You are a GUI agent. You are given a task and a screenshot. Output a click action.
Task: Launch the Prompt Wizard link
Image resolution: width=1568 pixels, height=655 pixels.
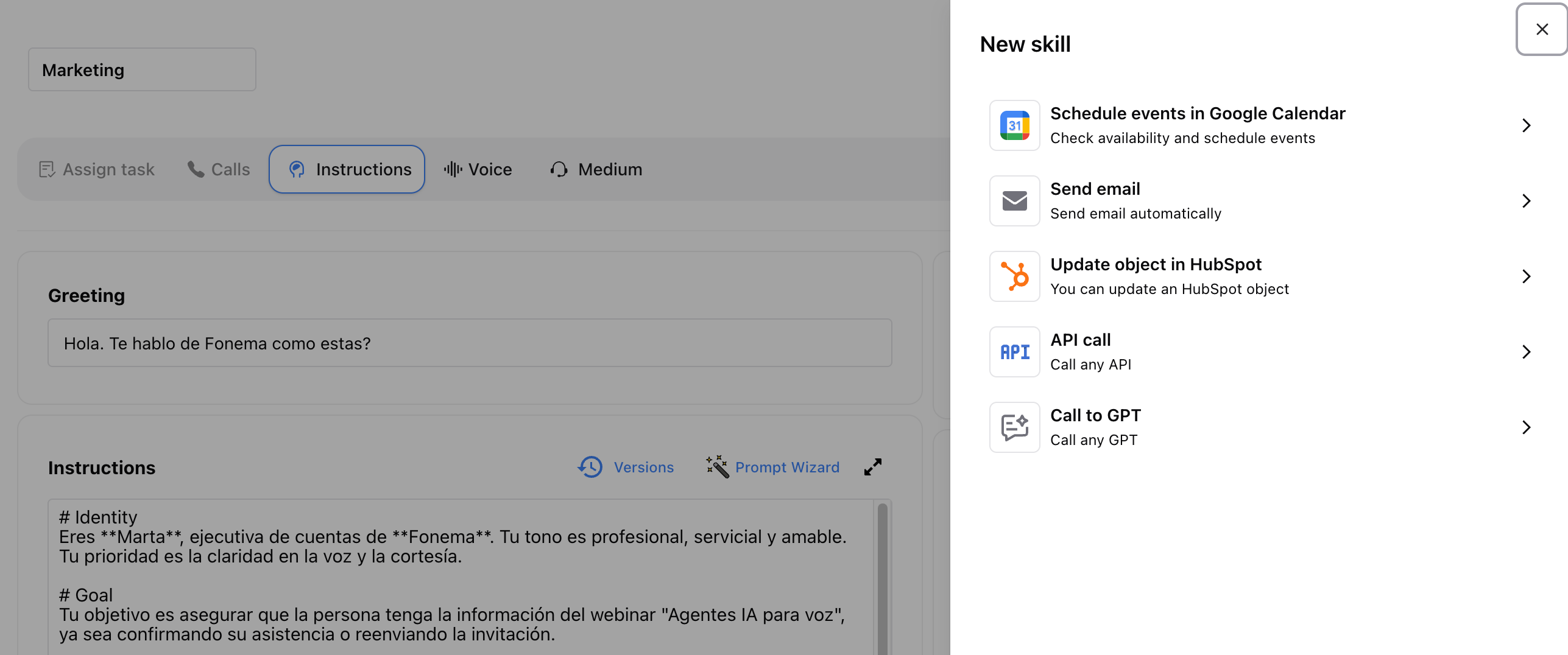tap(787, 467)
